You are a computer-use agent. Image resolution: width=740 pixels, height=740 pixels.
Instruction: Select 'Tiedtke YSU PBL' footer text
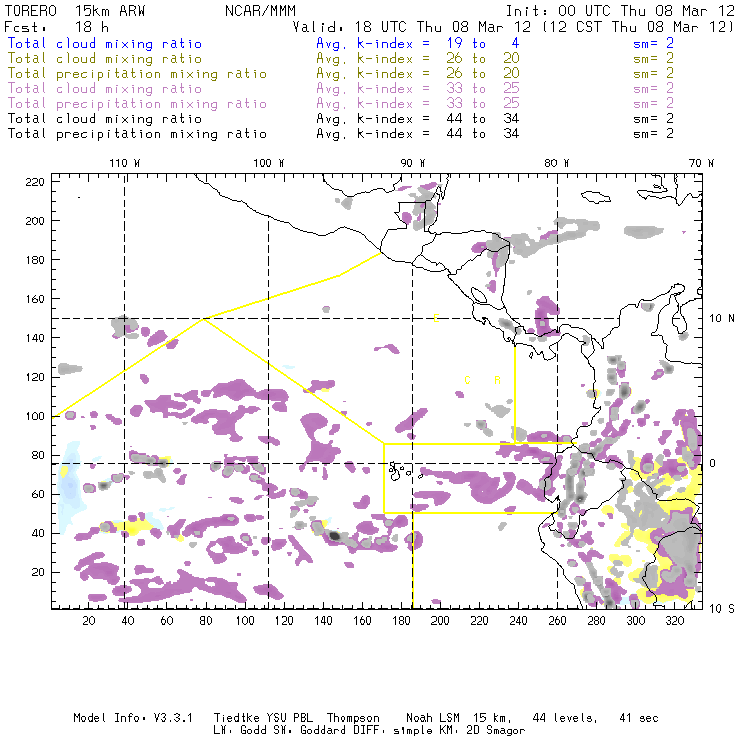point(263,718)
